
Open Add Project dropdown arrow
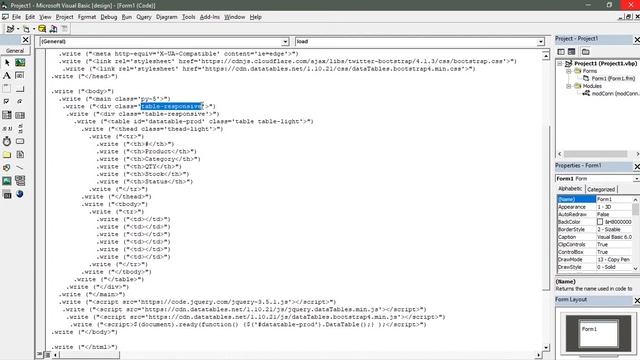[18, 29]
